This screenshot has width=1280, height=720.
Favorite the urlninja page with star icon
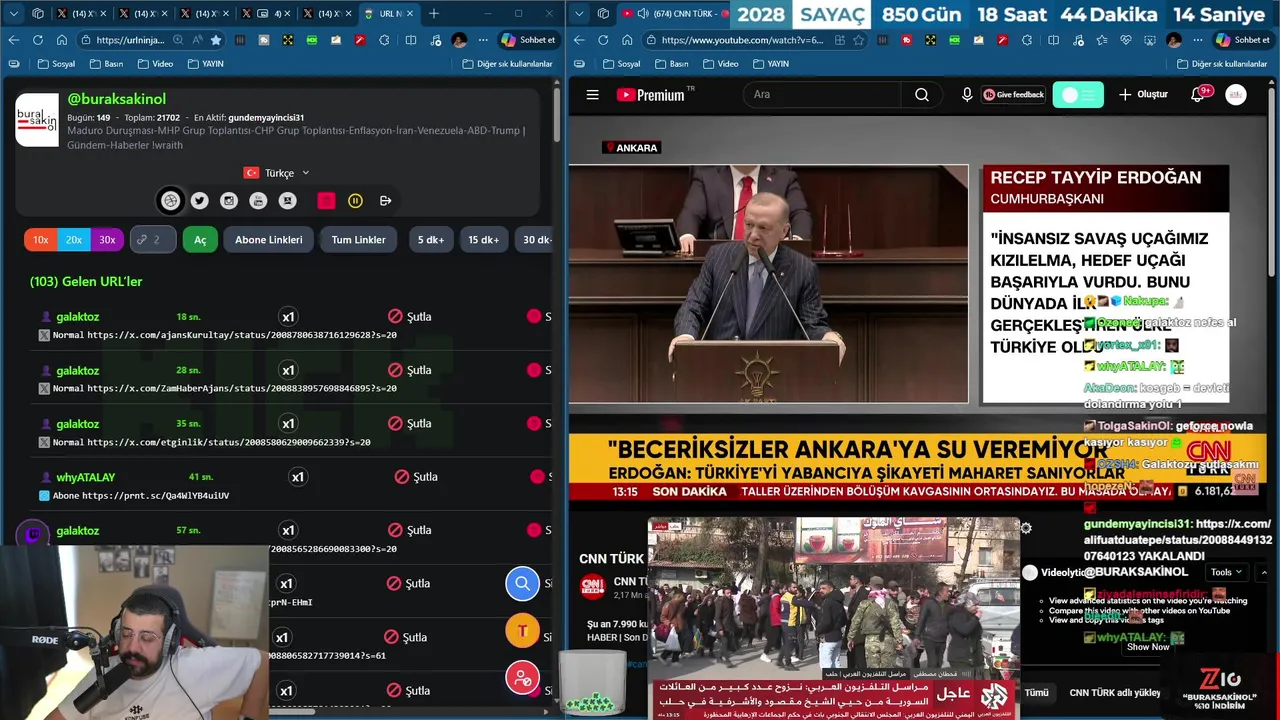216,40
